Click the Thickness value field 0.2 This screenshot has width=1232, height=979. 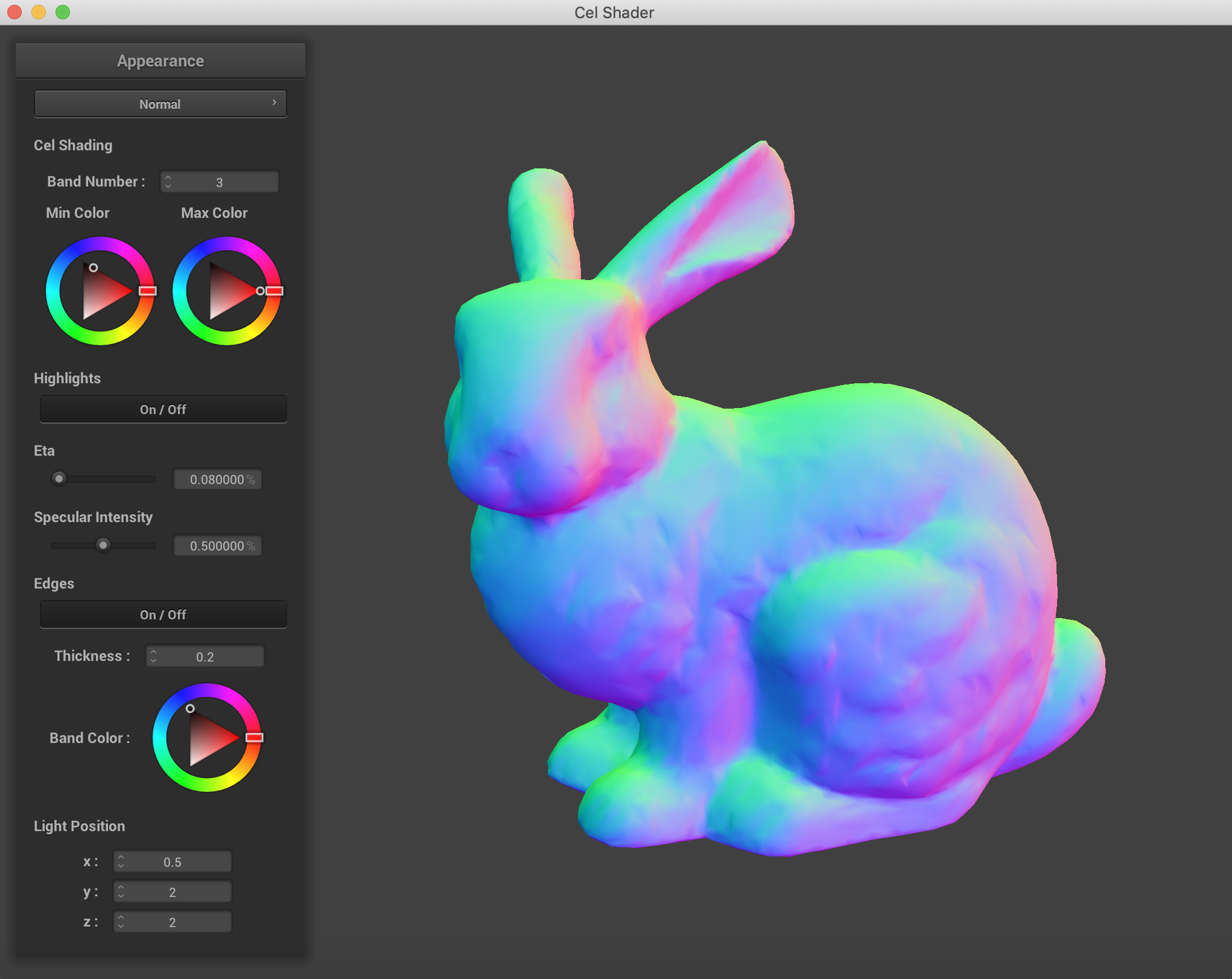point(205,656)
